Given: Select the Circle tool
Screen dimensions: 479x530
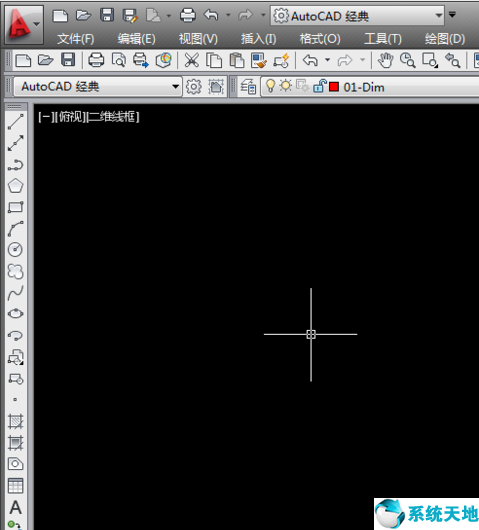Looking at the screenshot, I should click(x=16, y=250).
